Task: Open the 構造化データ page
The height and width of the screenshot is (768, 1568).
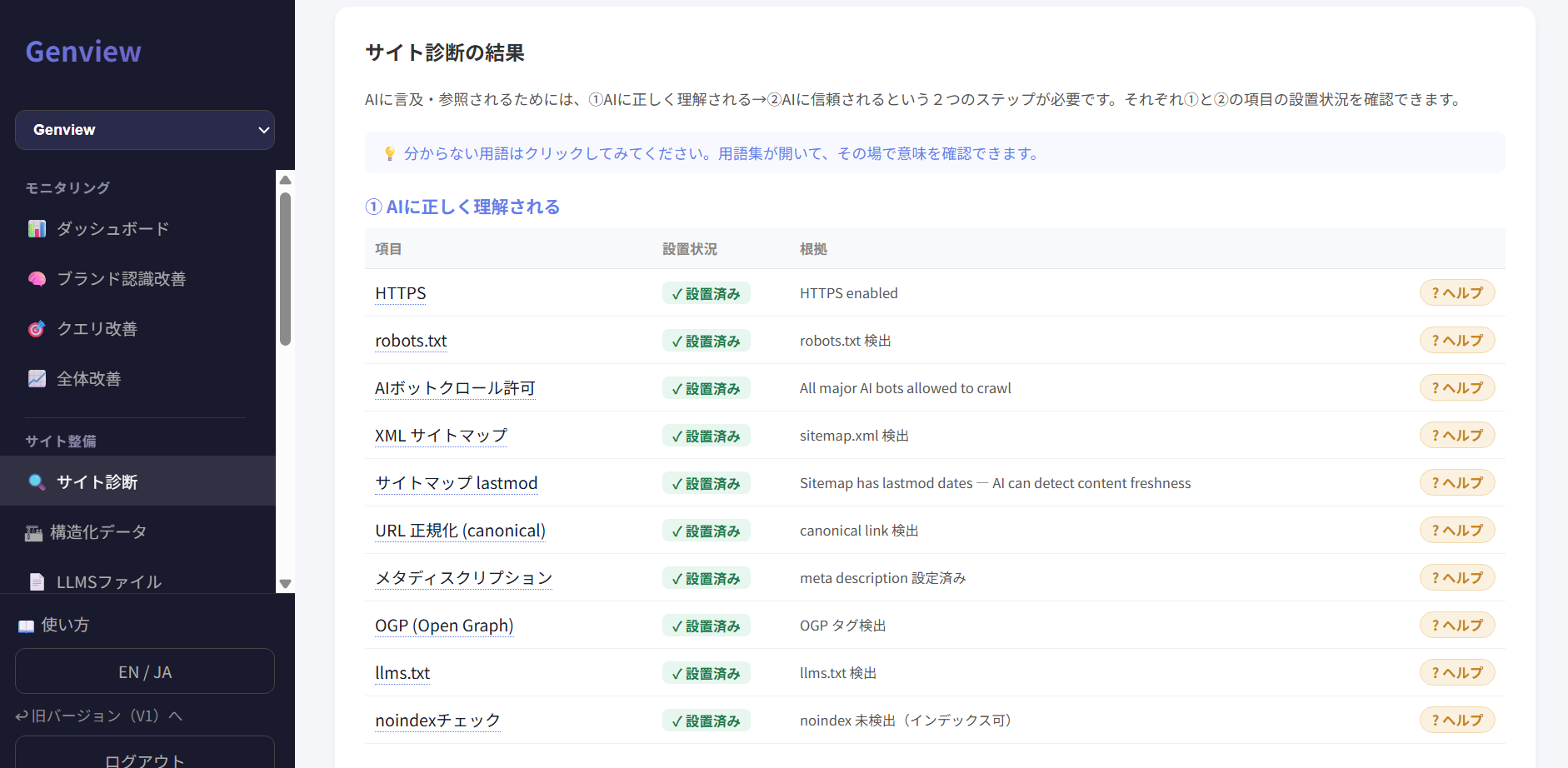Action: [x=137, y=532]
